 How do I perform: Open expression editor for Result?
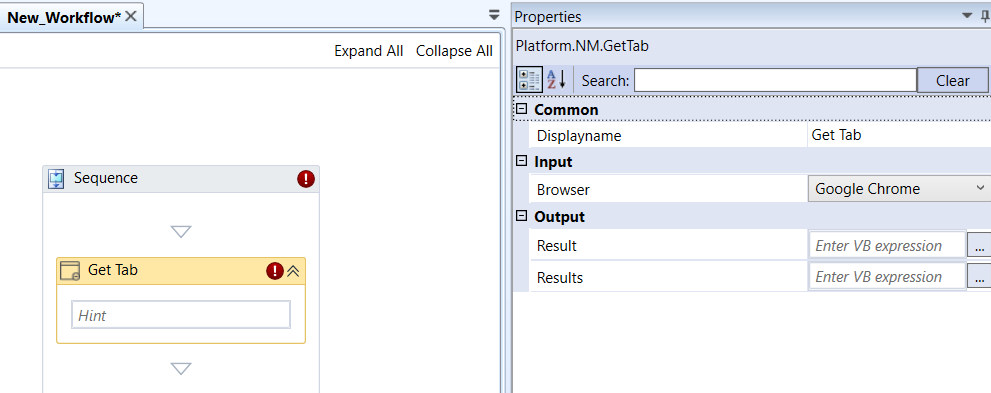click(x=980, y=245)
